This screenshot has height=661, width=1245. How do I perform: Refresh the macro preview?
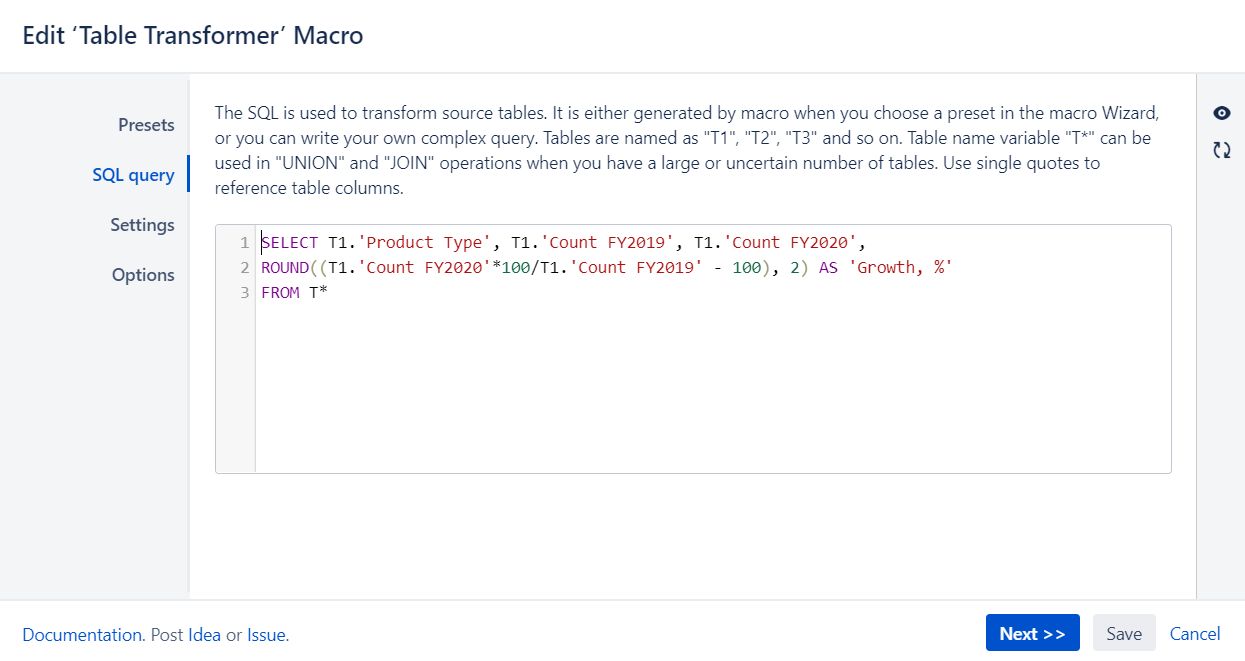[x=1221, y=149]
